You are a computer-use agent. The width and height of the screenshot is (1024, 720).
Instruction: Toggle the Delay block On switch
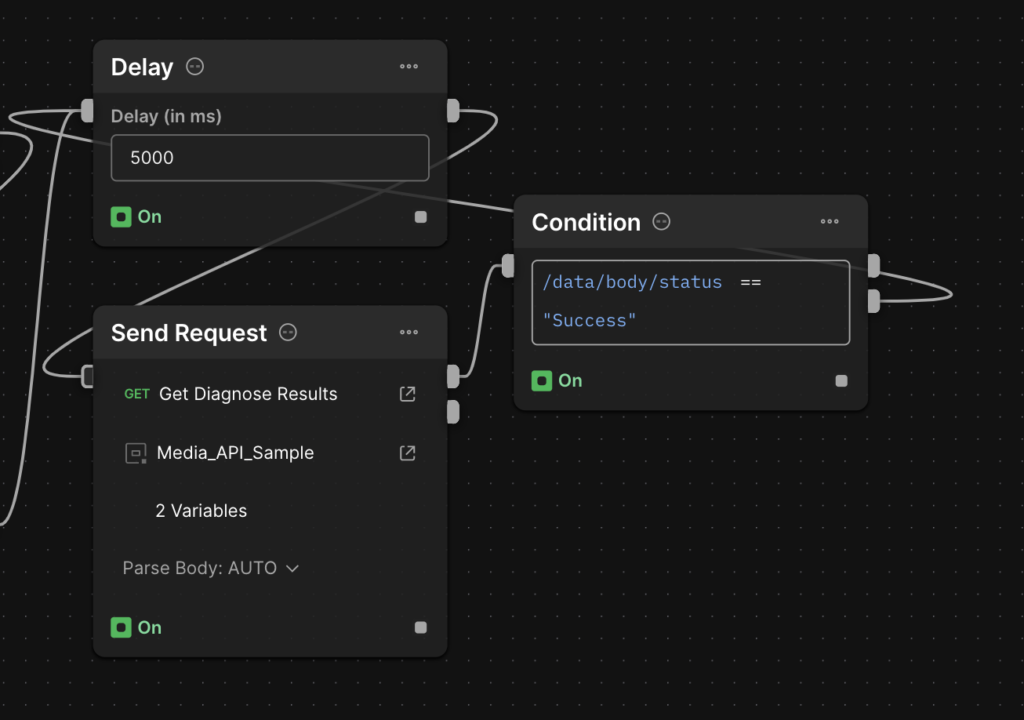click(x=121, y=217)
